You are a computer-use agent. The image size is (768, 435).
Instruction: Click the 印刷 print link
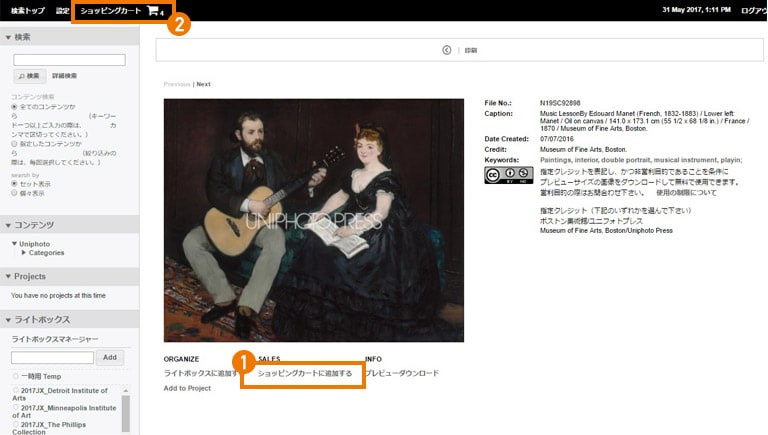pos(471,50)
